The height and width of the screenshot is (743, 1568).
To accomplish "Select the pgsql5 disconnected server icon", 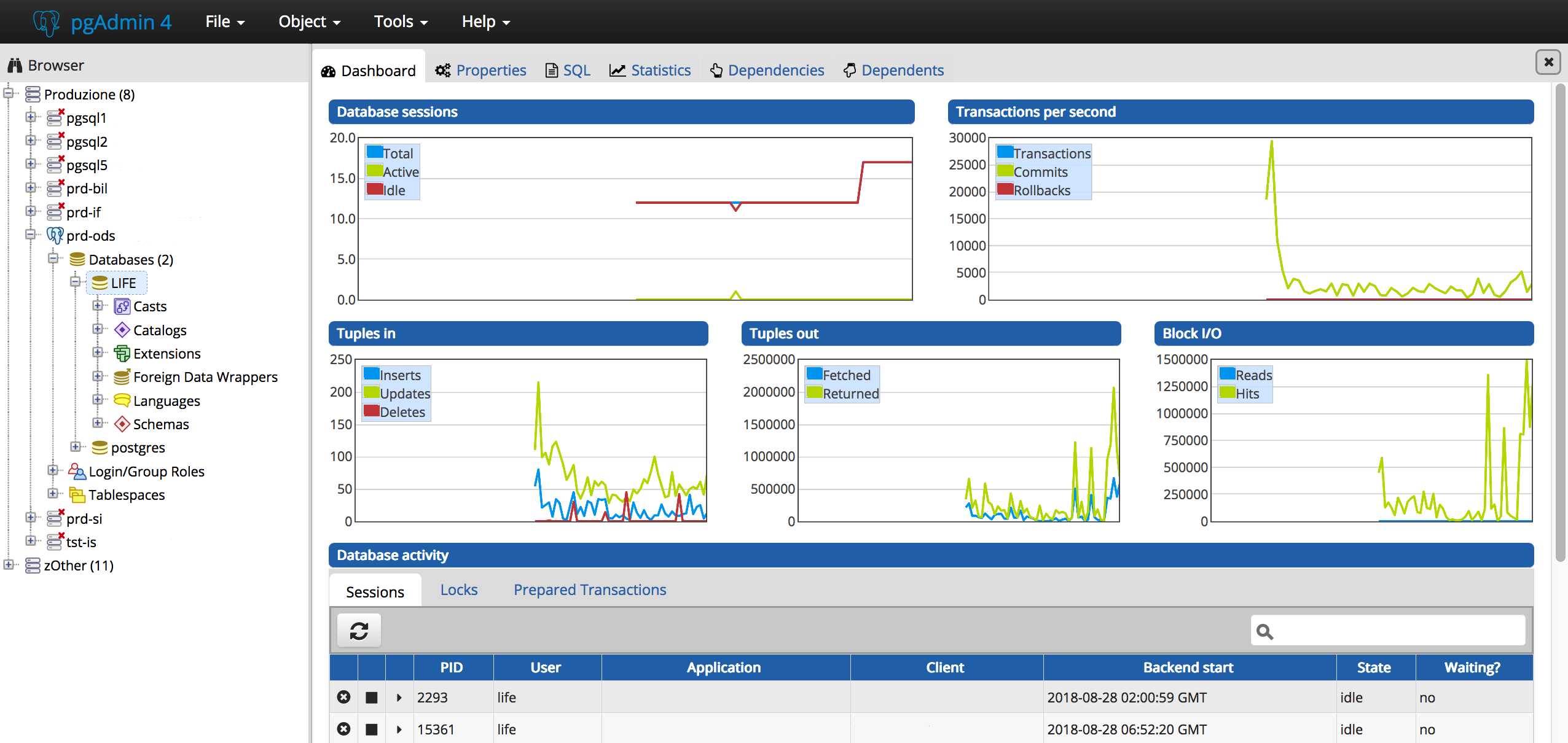I will tap(55, 164).
